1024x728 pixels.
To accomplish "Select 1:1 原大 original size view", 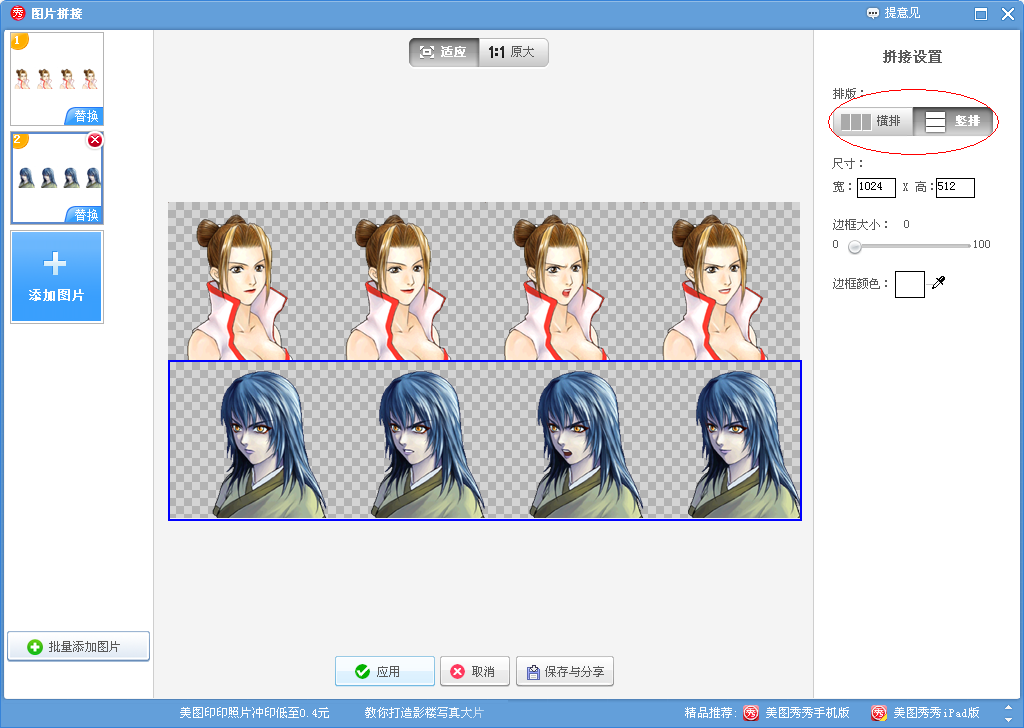I will click(x=513, y=52).
